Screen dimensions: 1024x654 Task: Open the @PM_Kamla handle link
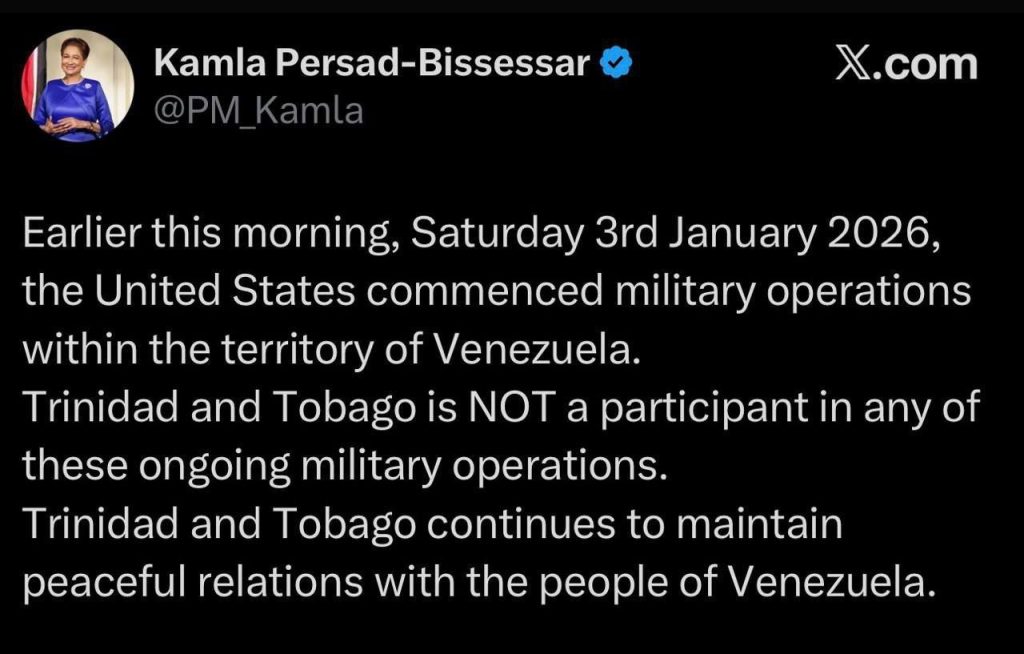[258, 112]
